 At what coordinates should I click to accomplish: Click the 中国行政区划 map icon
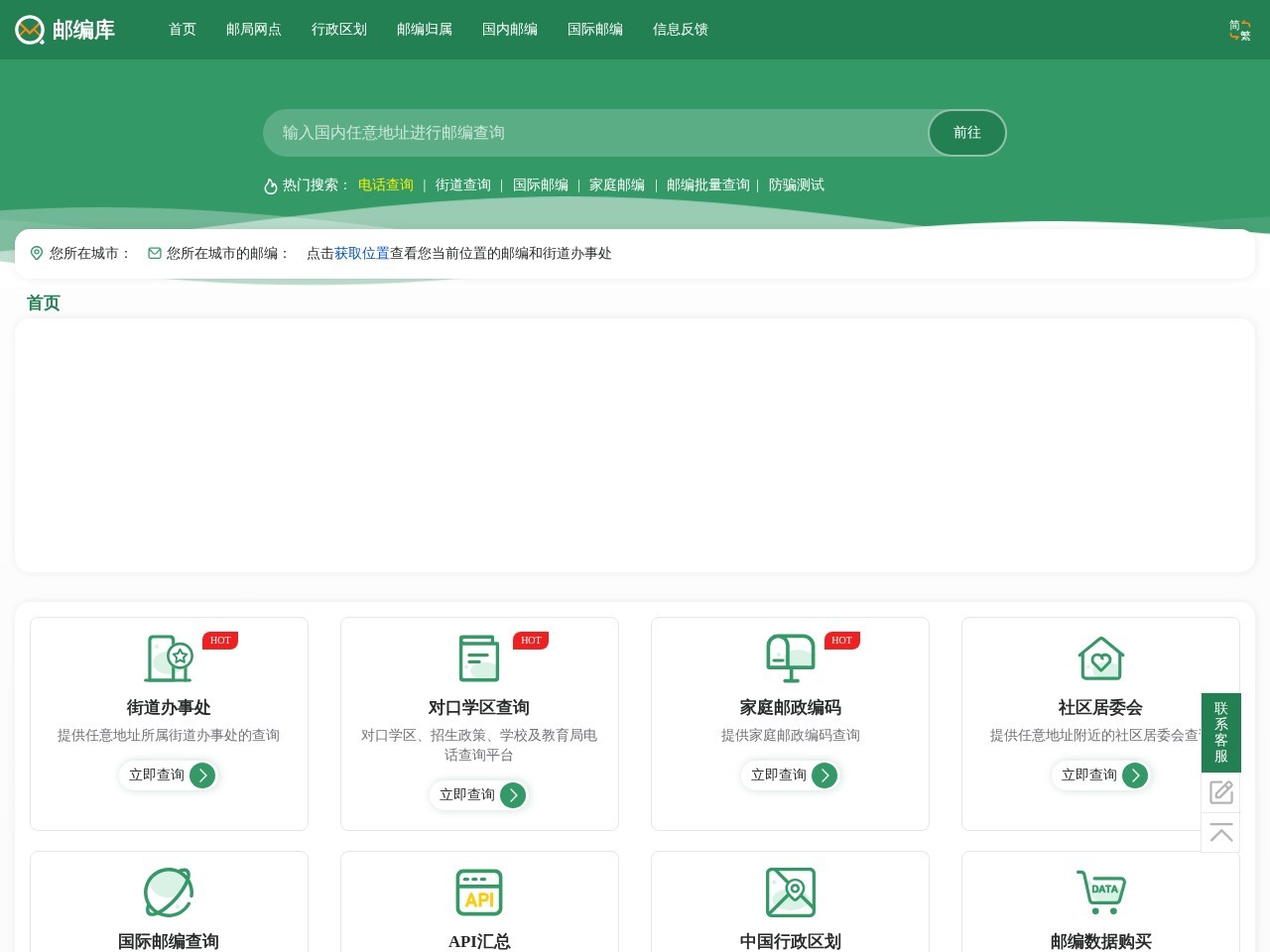790,892
